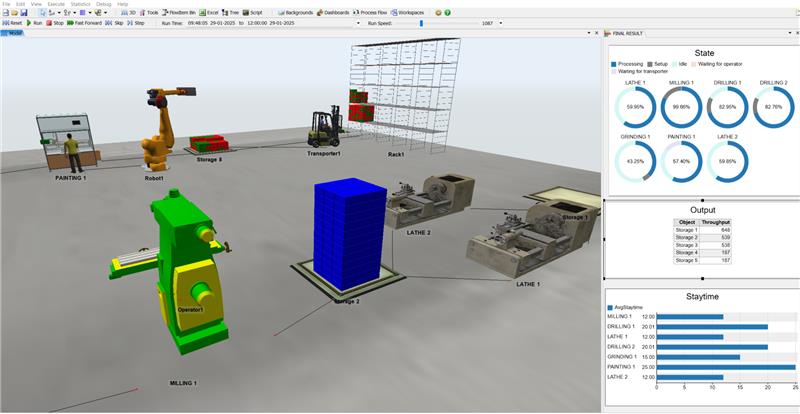Select the green MILLING 1 machine
This screenshot has width=800, height=414.
point(174,271)
